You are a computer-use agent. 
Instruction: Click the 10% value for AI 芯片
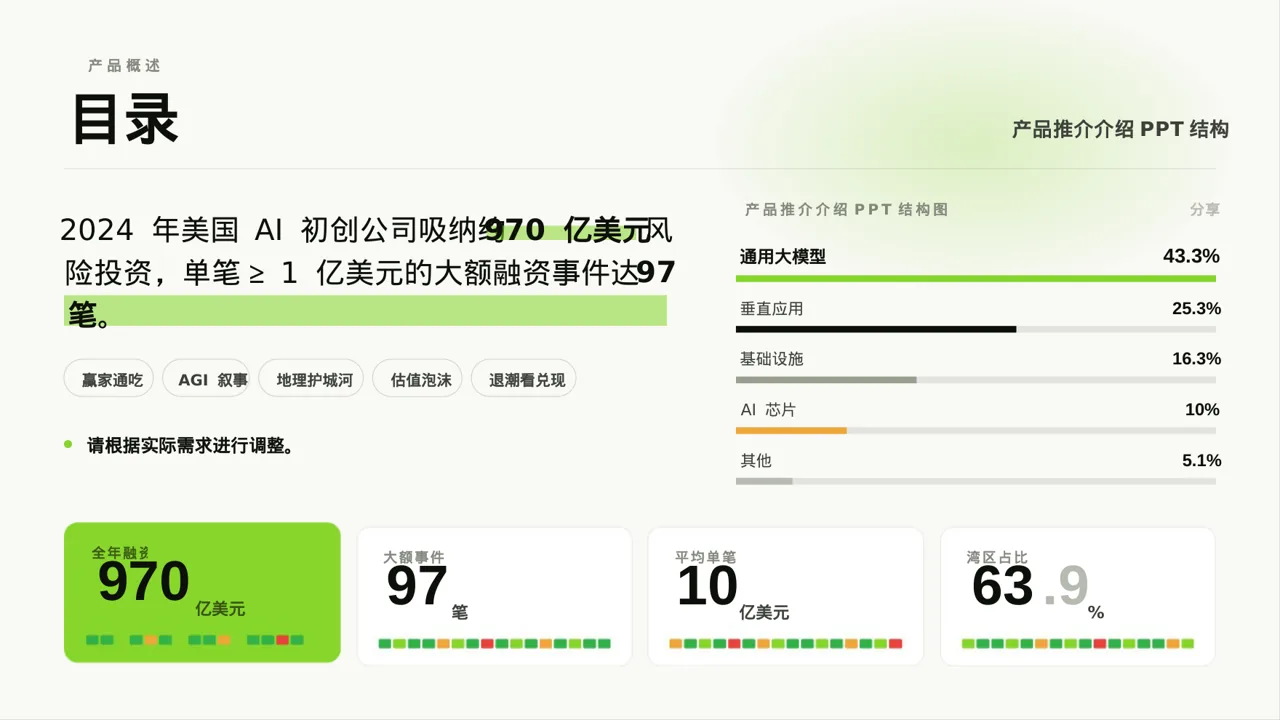1202,410
